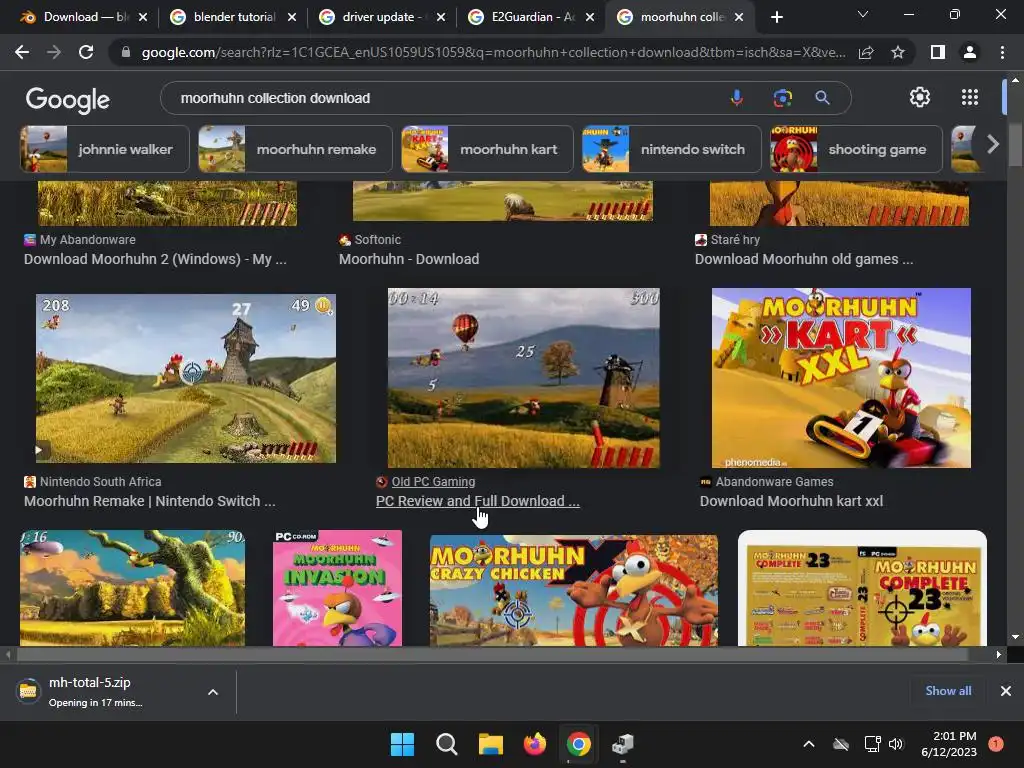View site information via the lock icon

click(126, 52)
